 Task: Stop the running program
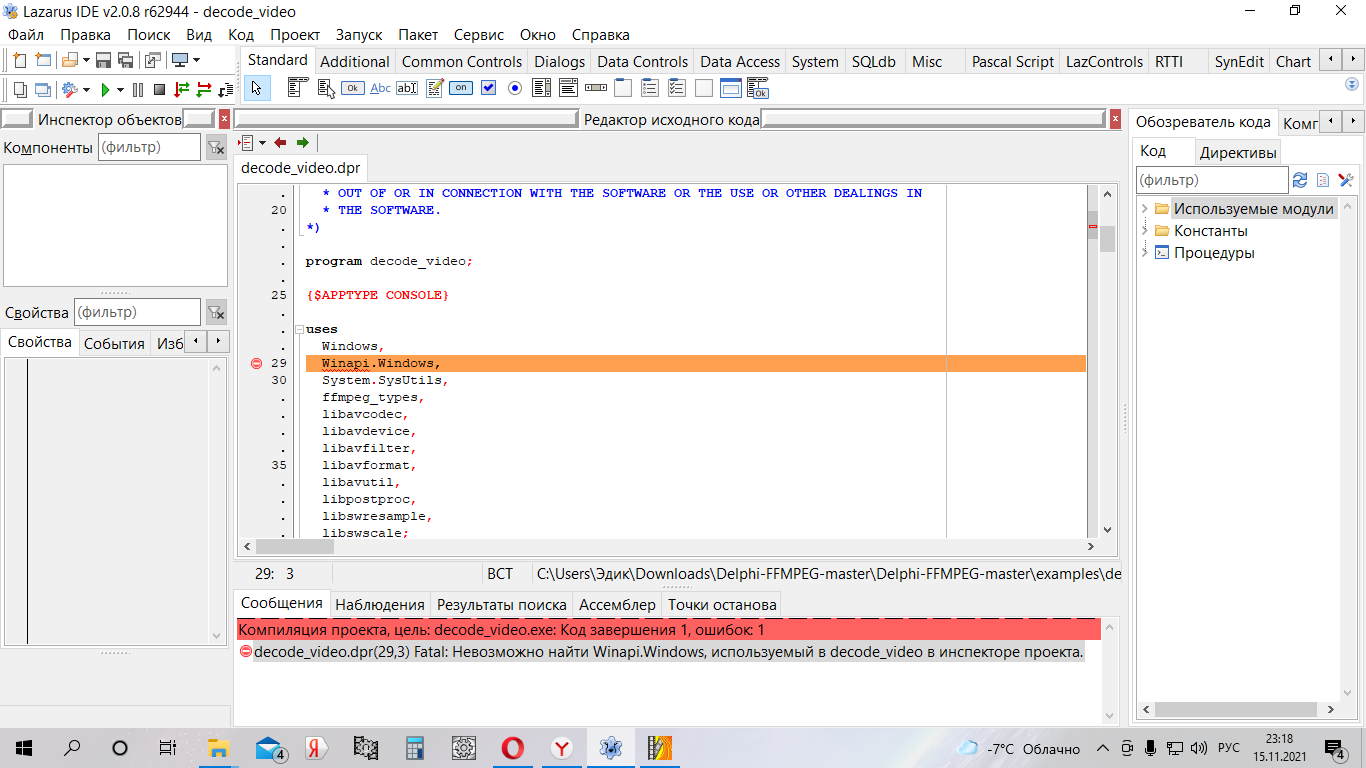click(159, 90)
